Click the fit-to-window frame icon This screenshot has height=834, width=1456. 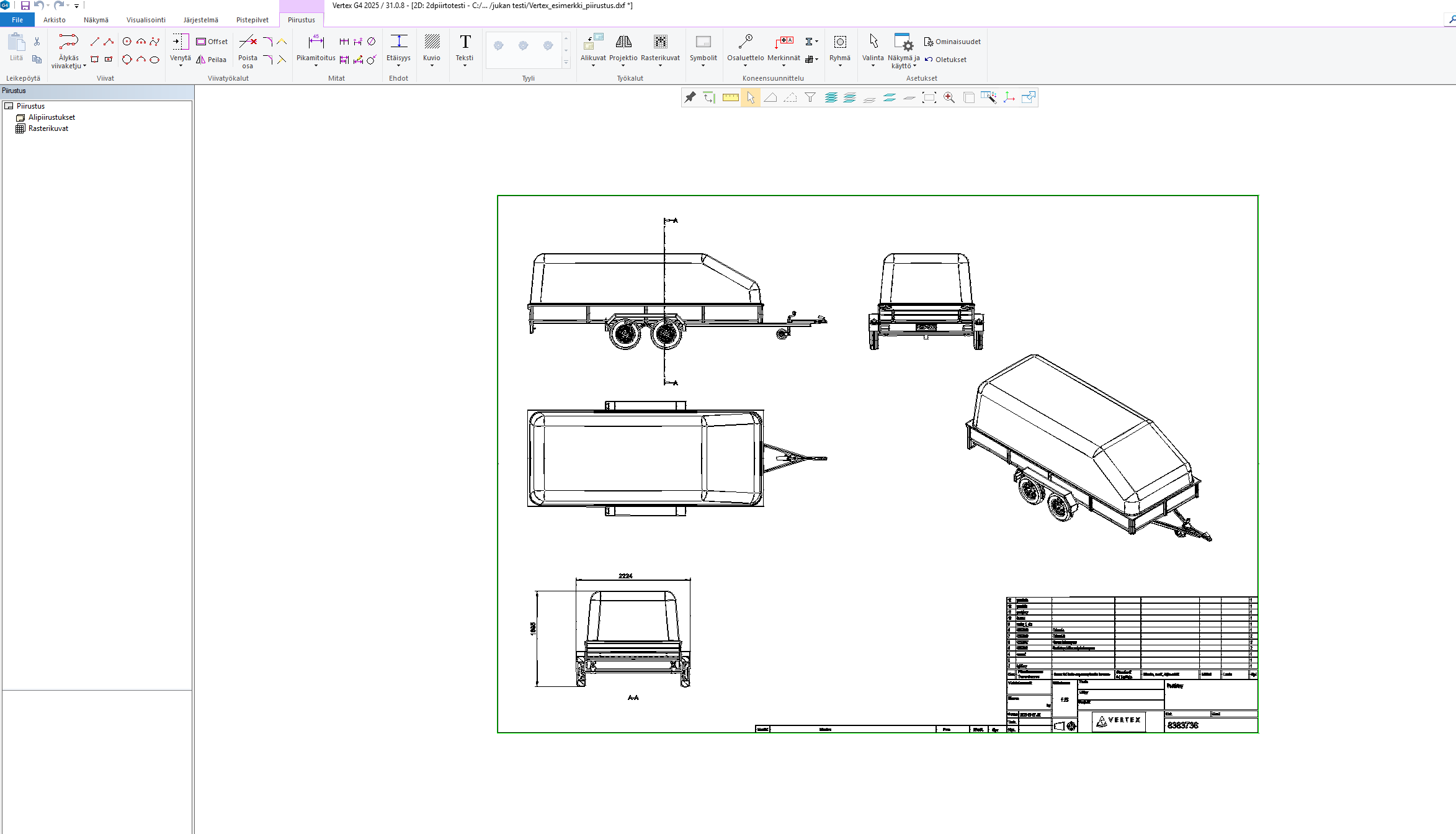pos(929,97)
